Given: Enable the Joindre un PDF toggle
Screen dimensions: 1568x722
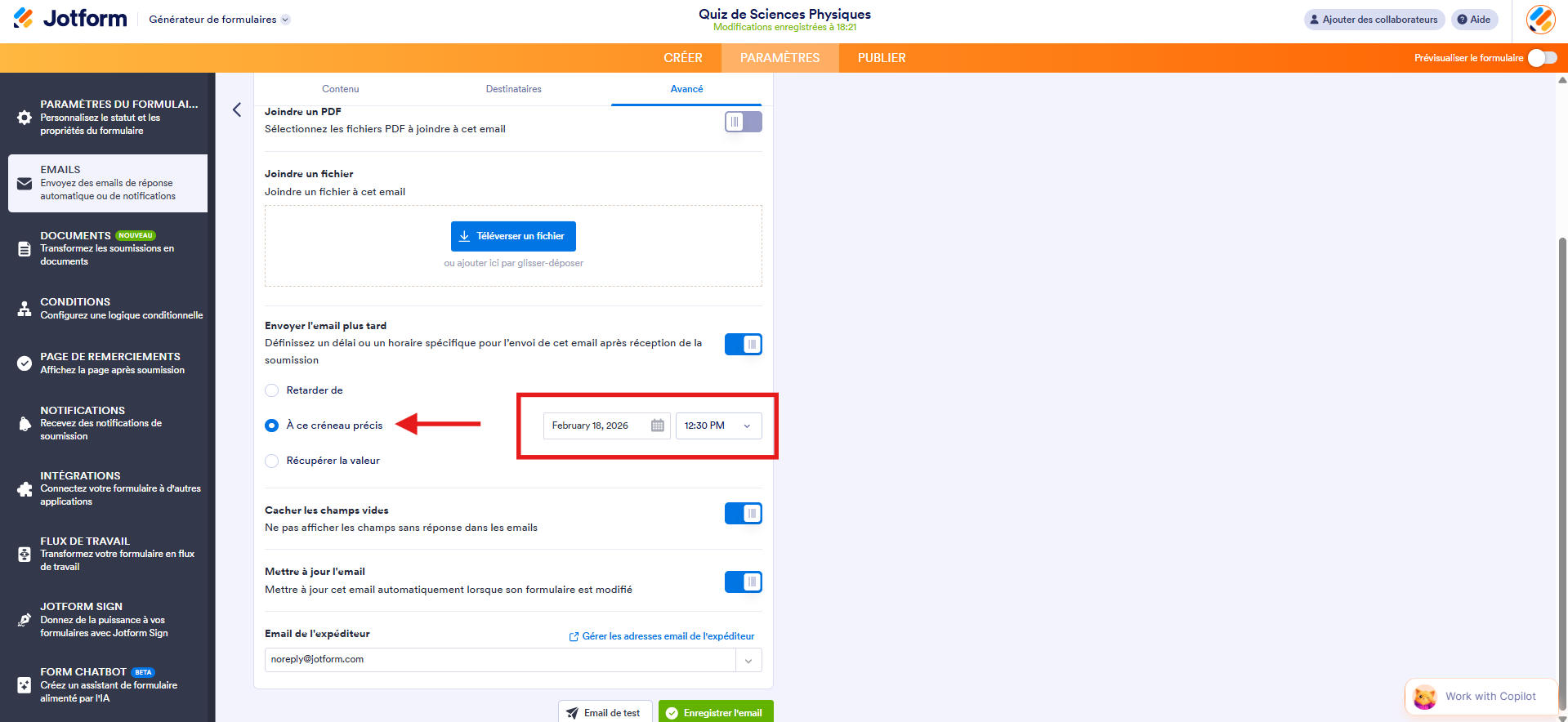Looking at the screenshot, I should [x=743, y=122].
